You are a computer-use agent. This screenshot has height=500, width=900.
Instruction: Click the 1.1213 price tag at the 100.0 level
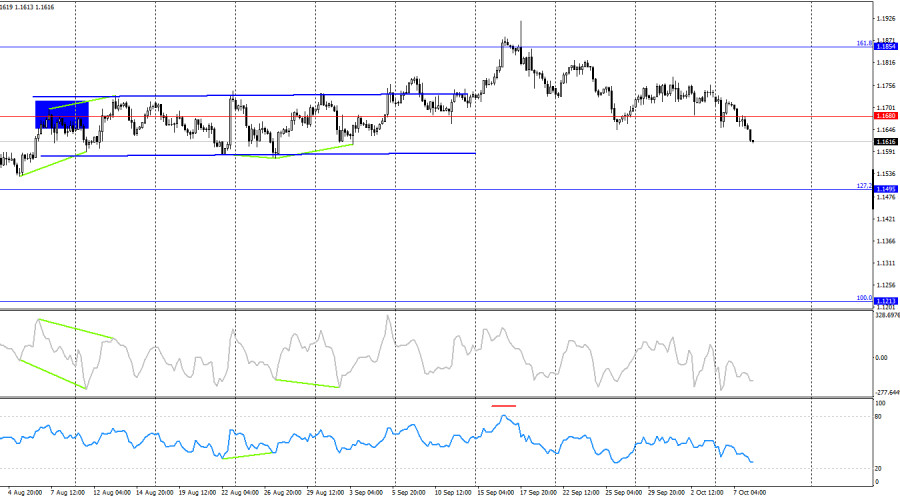point(884,300)
